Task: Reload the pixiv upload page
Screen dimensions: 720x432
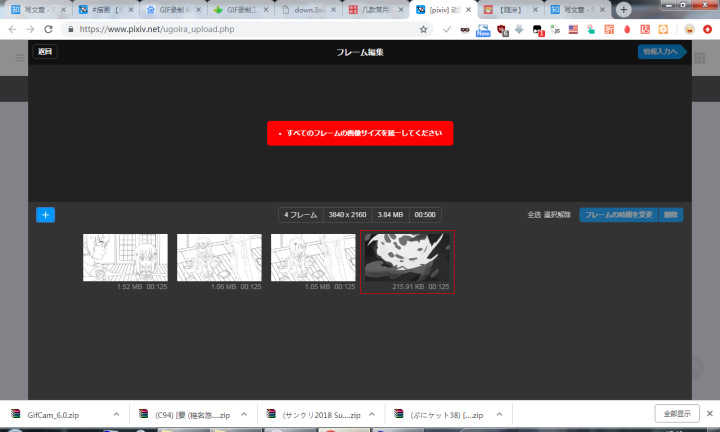Action: tap(48, 29)
